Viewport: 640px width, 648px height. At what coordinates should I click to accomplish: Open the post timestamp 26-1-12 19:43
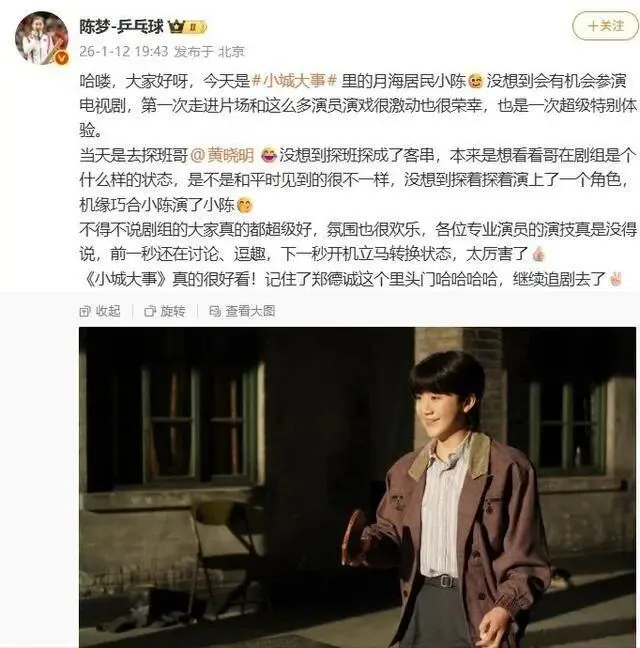point(124,51)
